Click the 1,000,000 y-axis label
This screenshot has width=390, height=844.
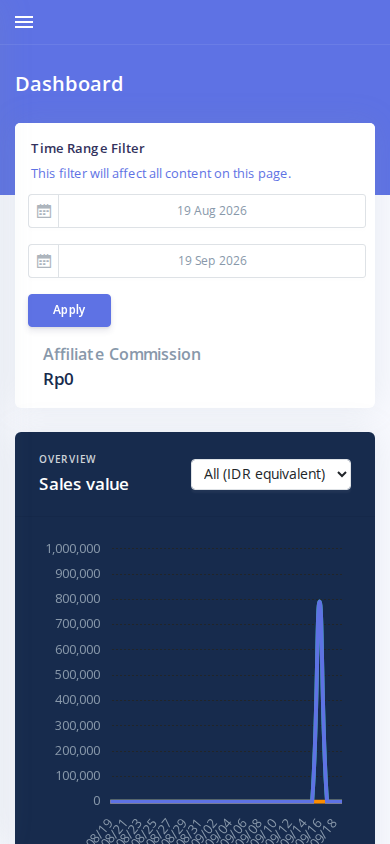tap(73, 548)
